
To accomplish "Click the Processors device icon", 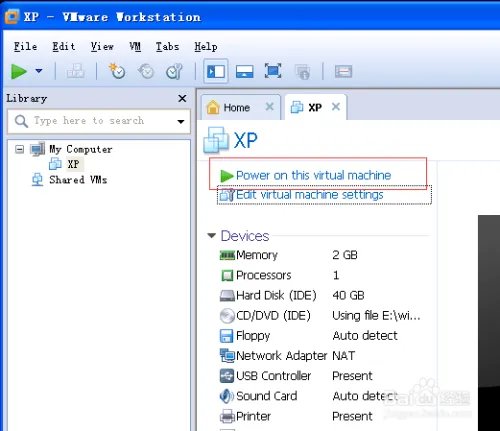I will coord(227,275).
